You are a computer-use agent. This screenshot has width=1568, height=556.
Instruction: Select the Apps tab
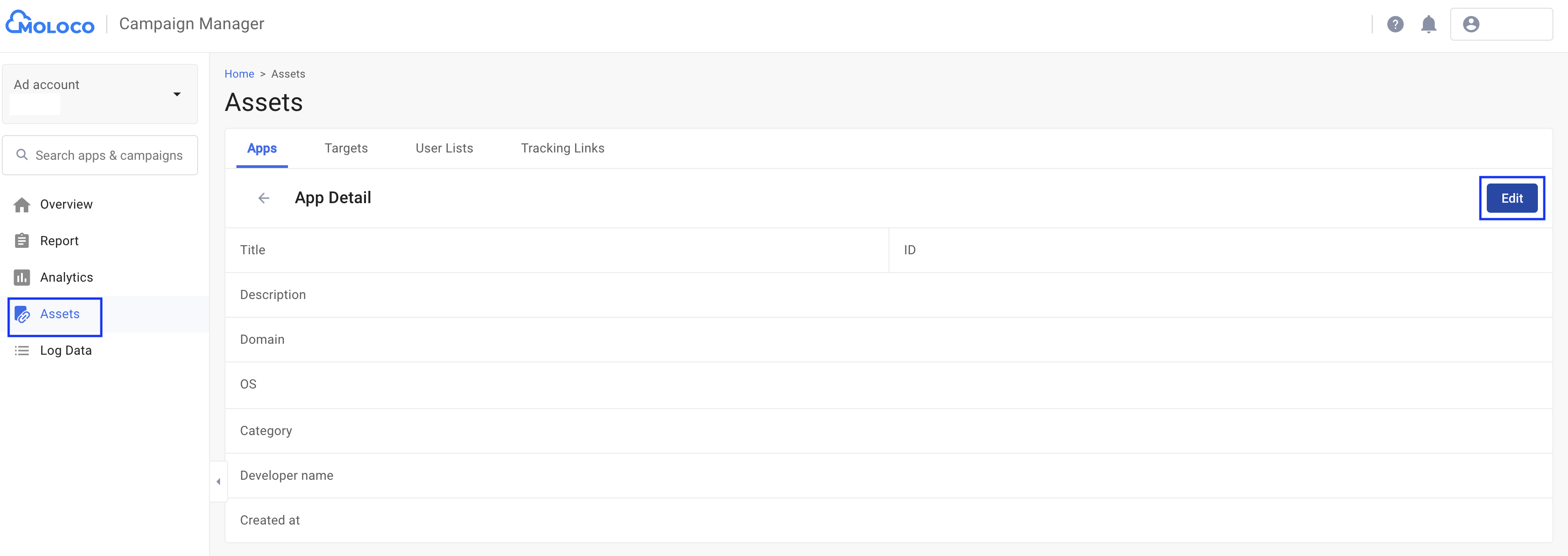tap(262, 148)
